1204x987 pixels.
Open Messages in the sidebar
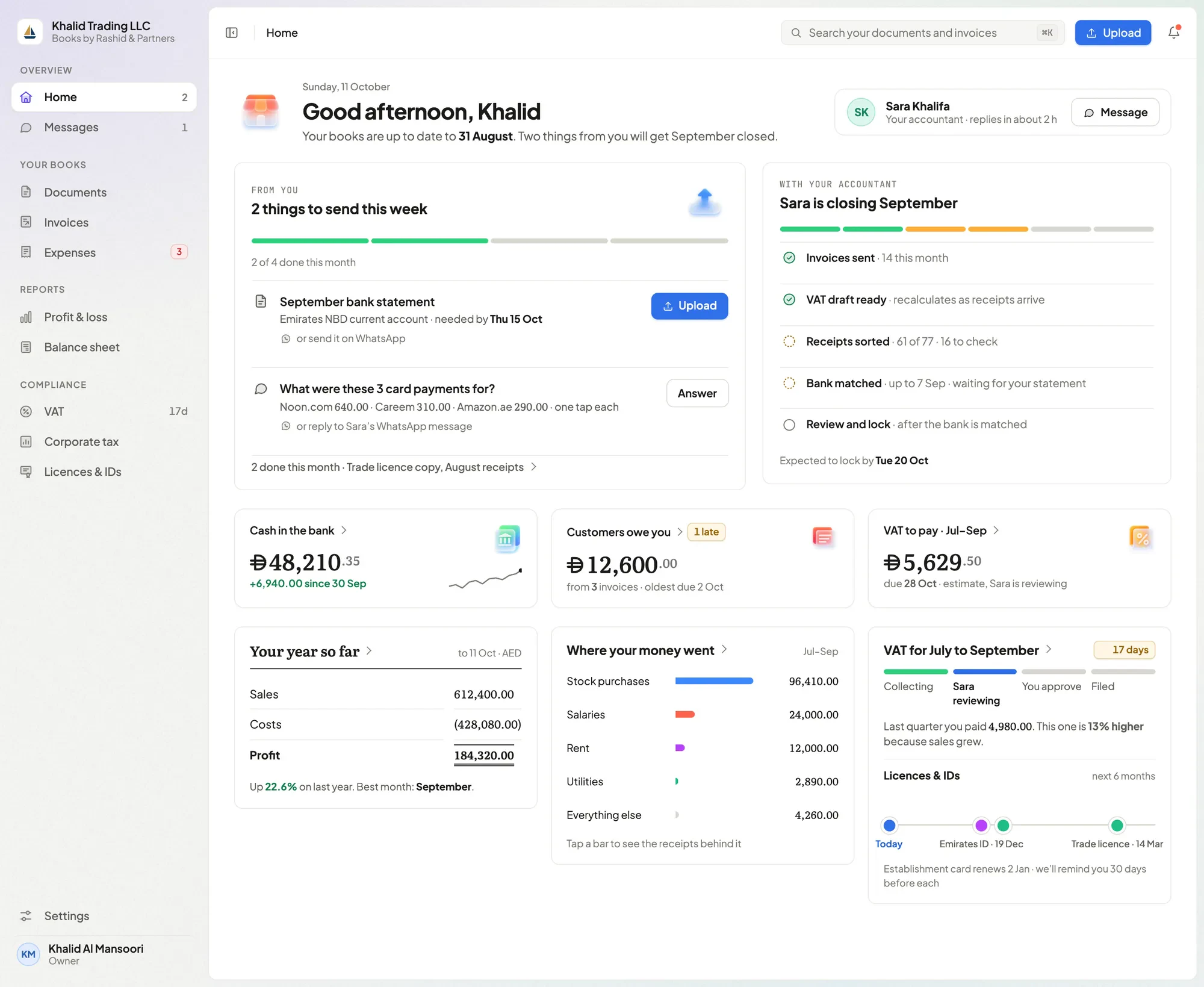coord(104,127)
